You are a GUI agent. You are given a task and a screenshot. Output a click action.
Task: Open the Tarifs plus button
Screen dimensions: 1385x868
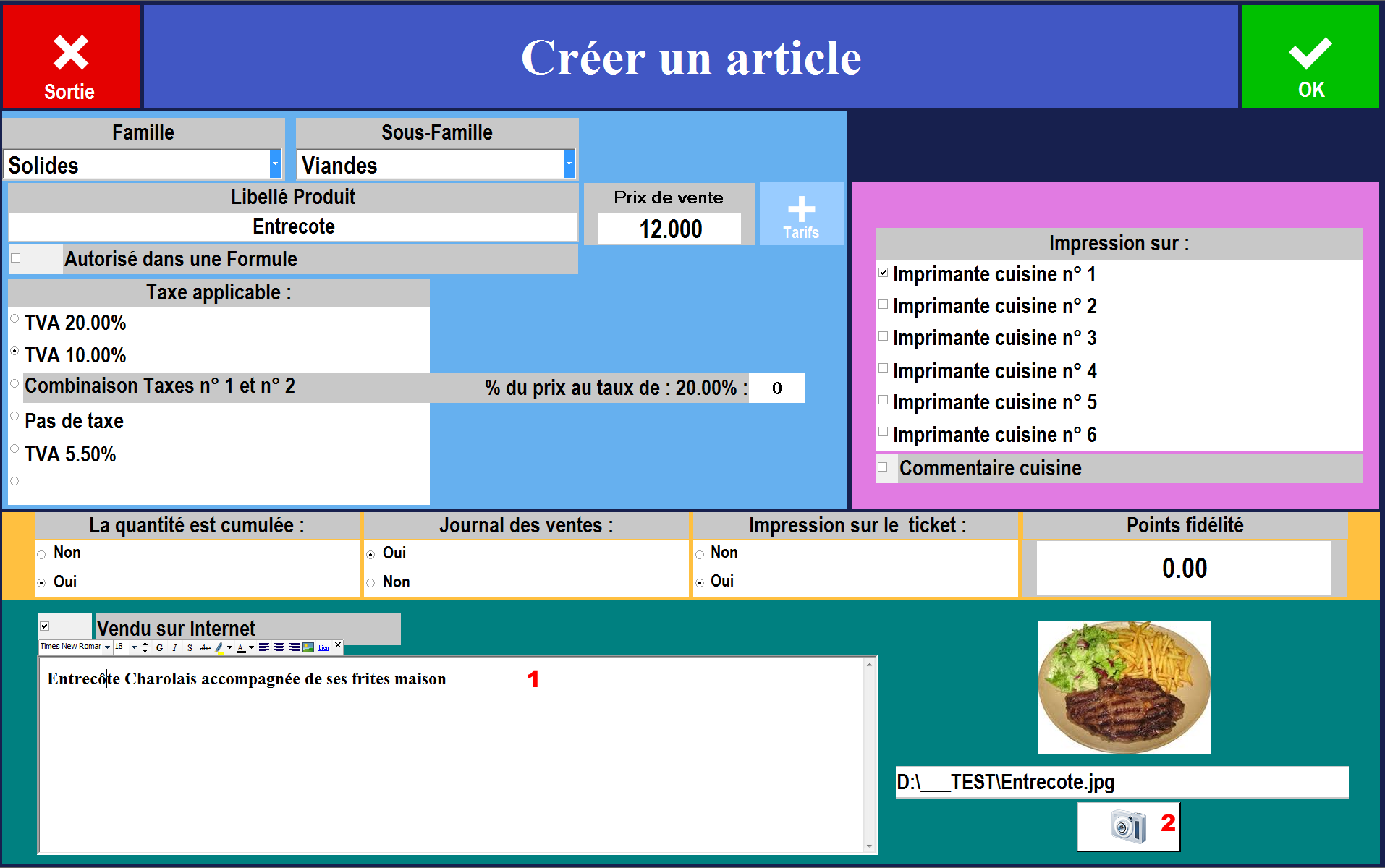coord(801,214)
